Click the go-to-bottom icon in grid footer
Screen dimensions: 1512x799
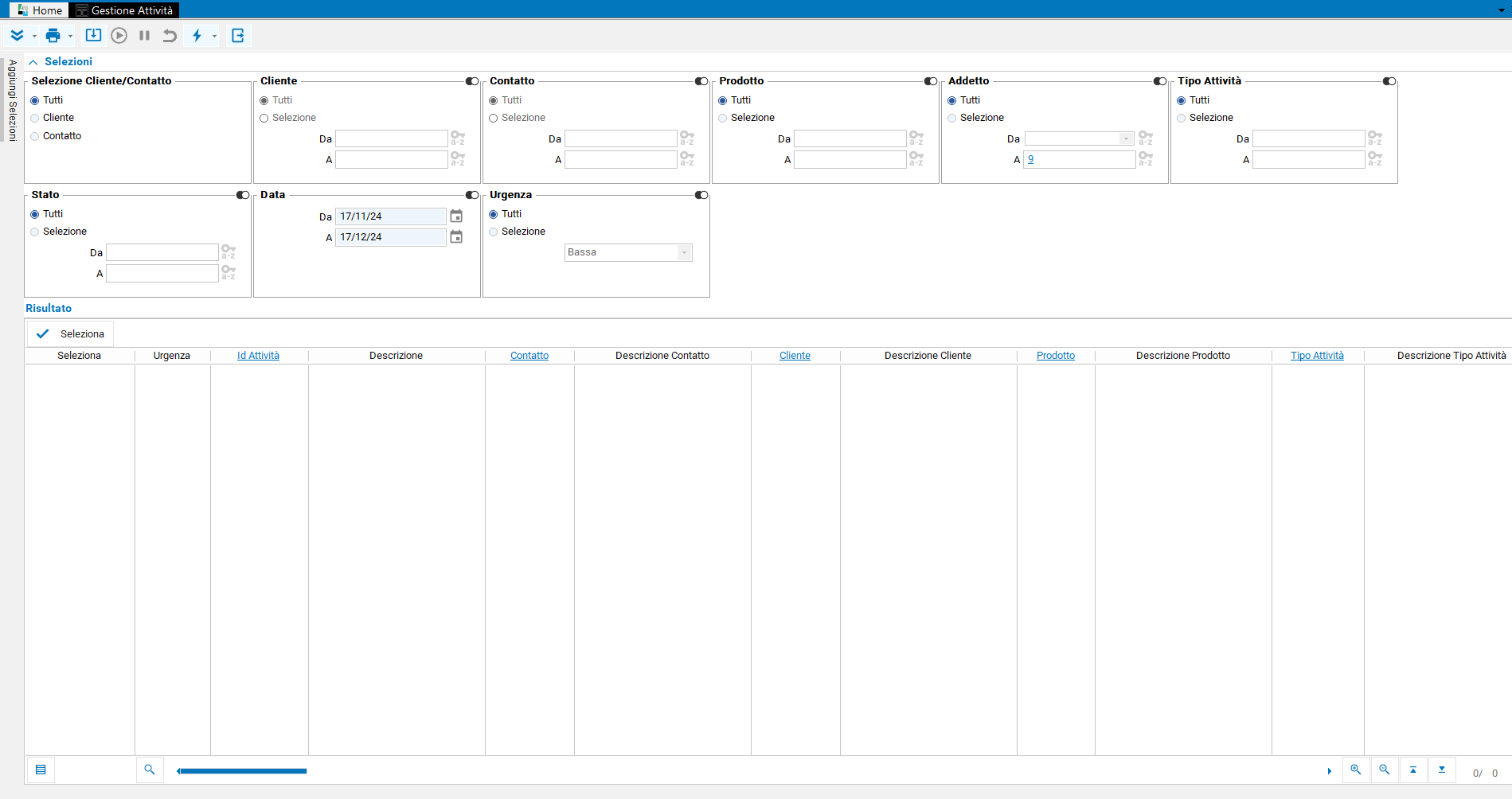tap(1442, 770)
